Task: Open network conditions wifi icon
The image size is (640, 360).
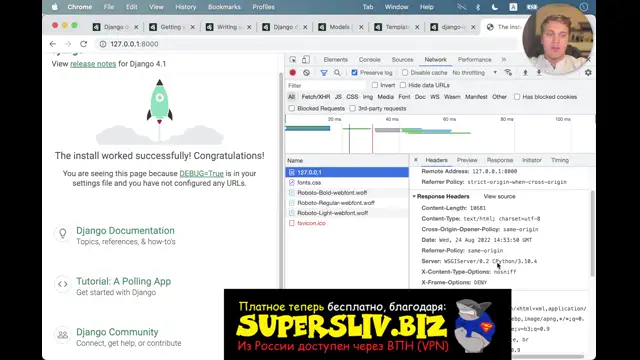Action: [508, 73]
